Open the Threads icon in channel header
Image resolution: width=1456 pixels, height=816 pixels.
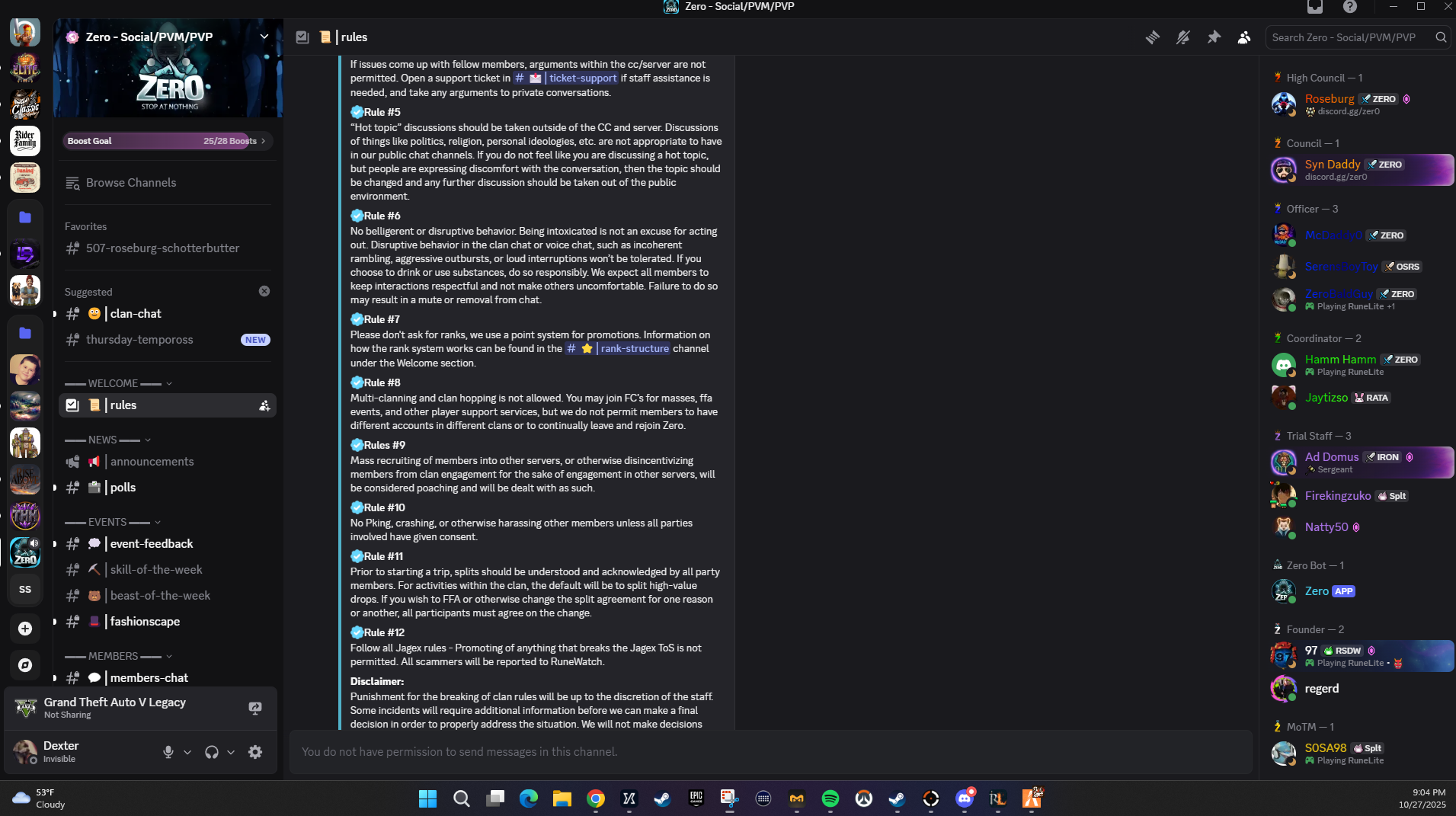[1152, 37]
